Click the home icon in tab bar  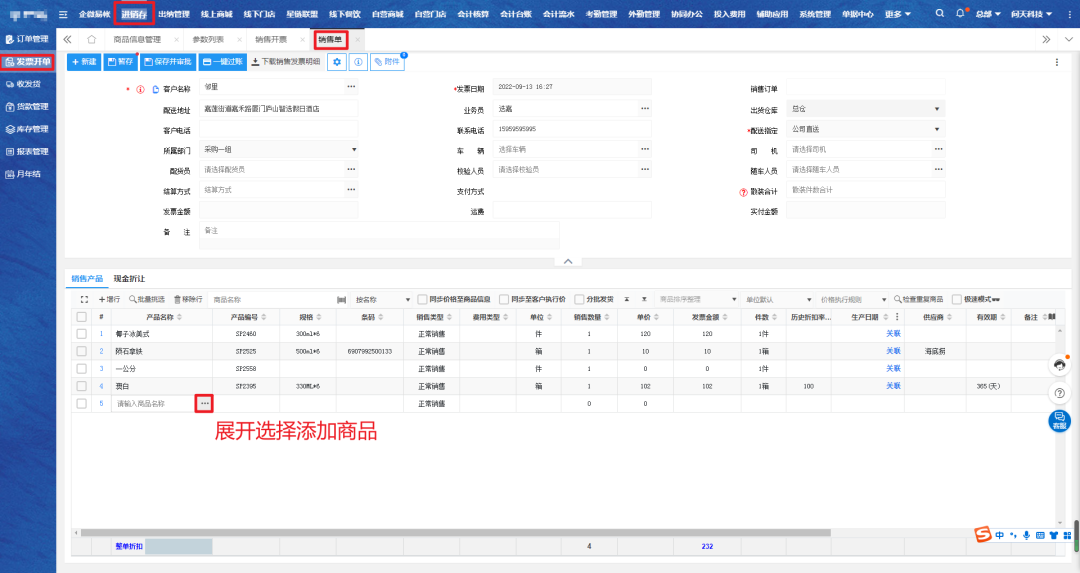[92, 39]
